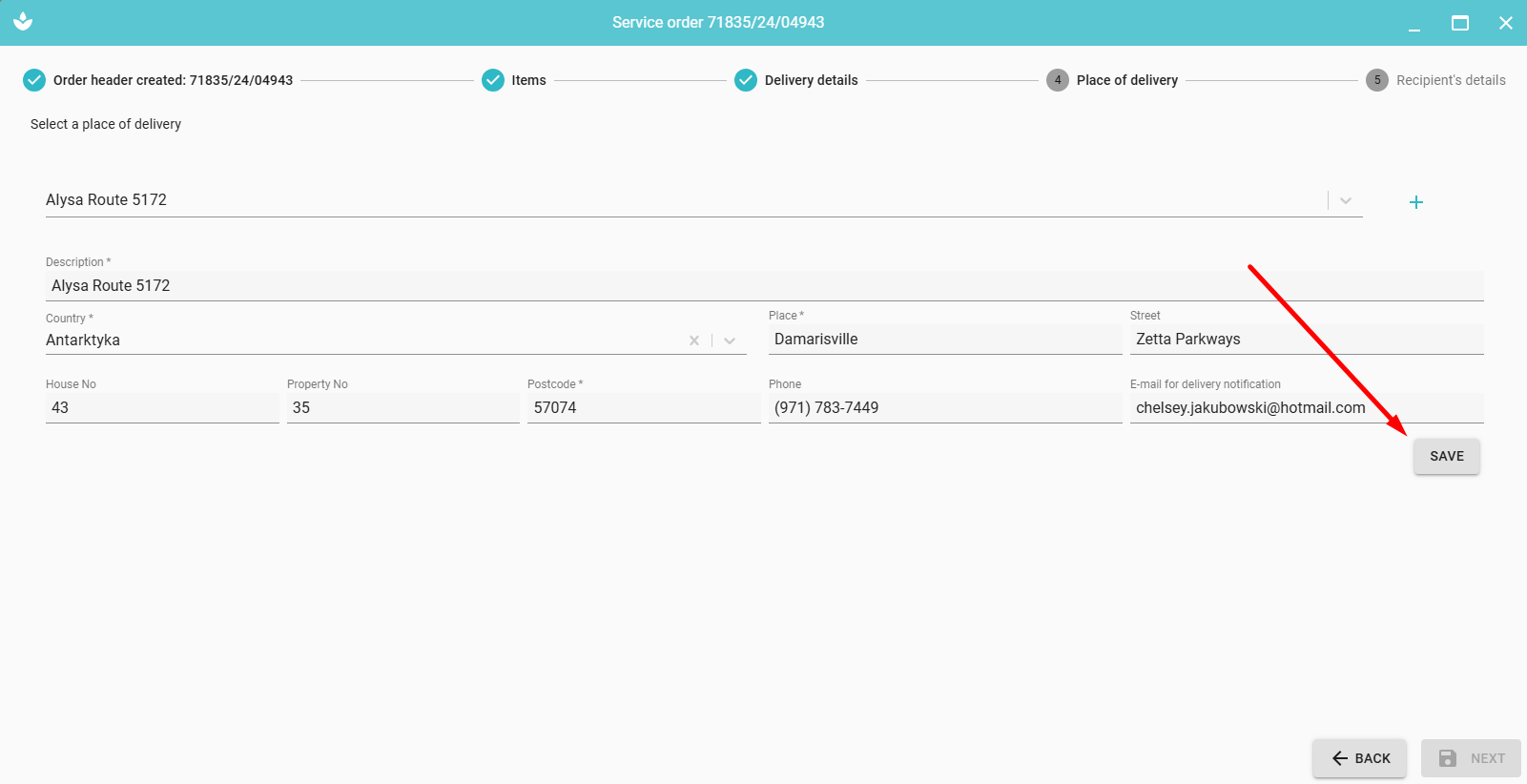Screen dimensions: 1527x784
Task: Click step 4 circle icon
Action: [1057, 80]
